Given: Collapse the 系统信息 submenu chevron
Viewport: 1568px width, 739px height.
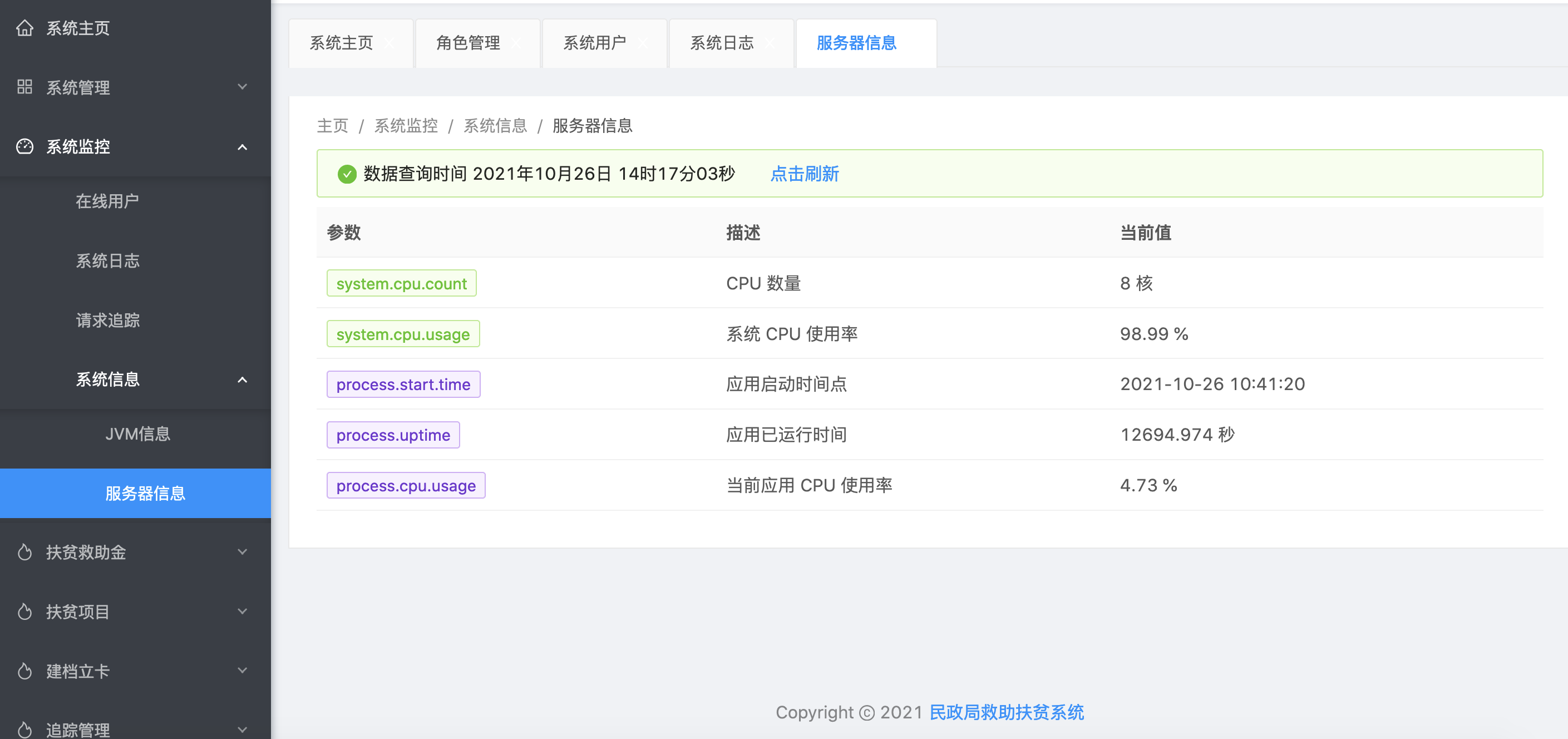Looking at the screenshot, I should coord(242,380).
